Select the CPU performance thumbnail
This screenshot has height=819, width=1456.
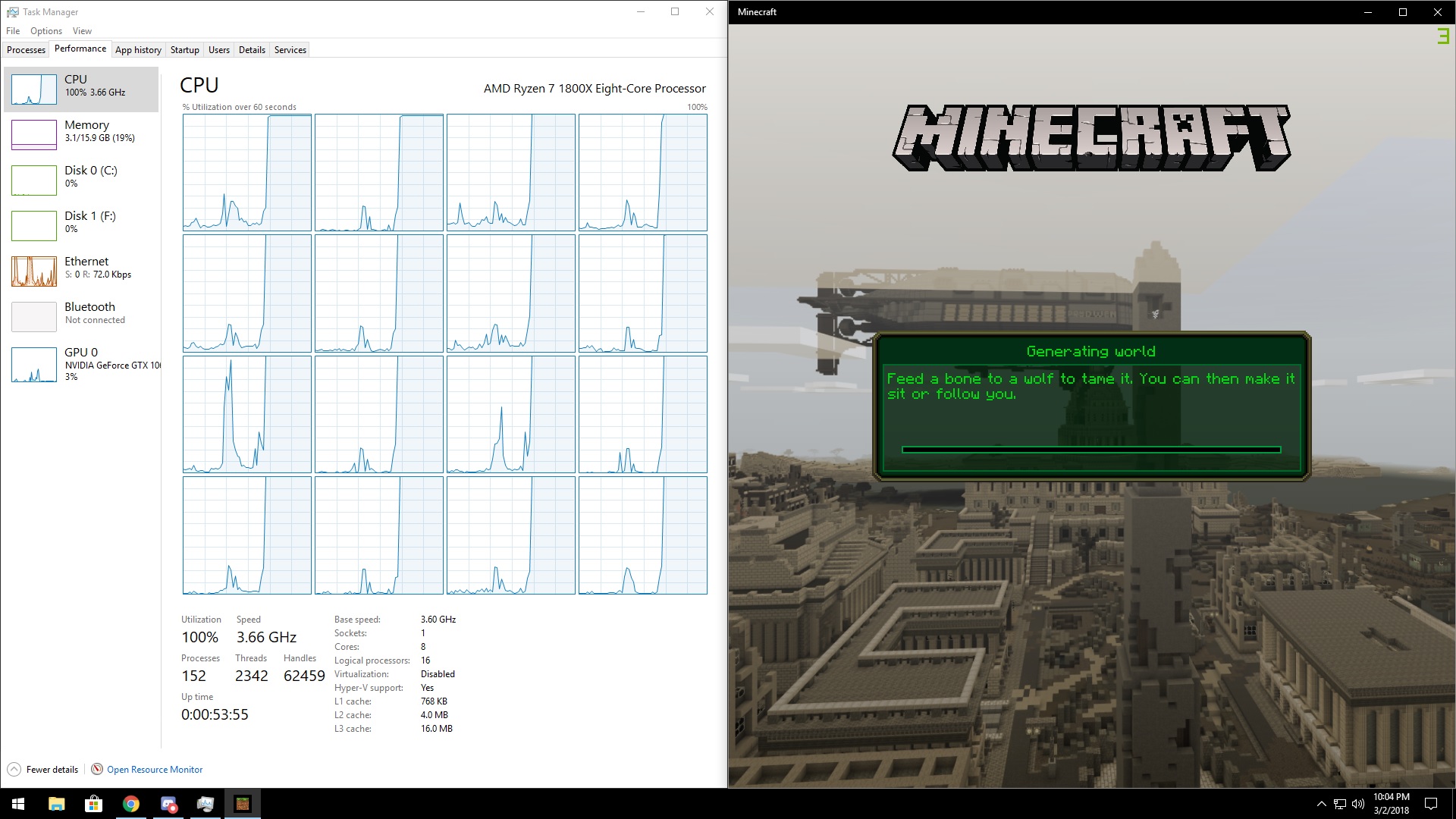tap(34, 89)
